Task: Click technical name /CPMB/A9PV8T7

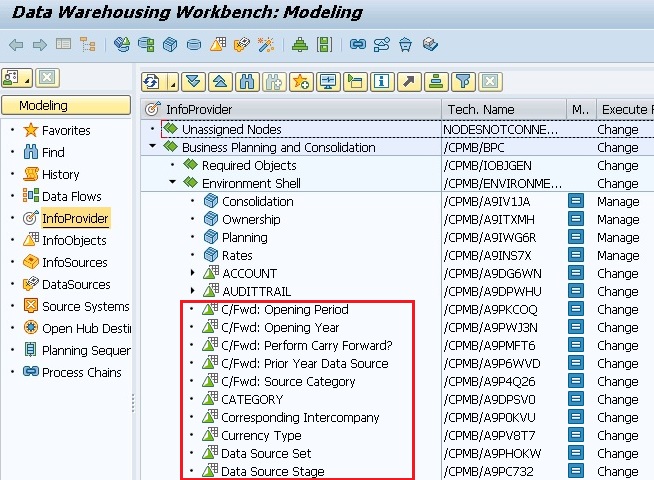Action: point(489,435)
